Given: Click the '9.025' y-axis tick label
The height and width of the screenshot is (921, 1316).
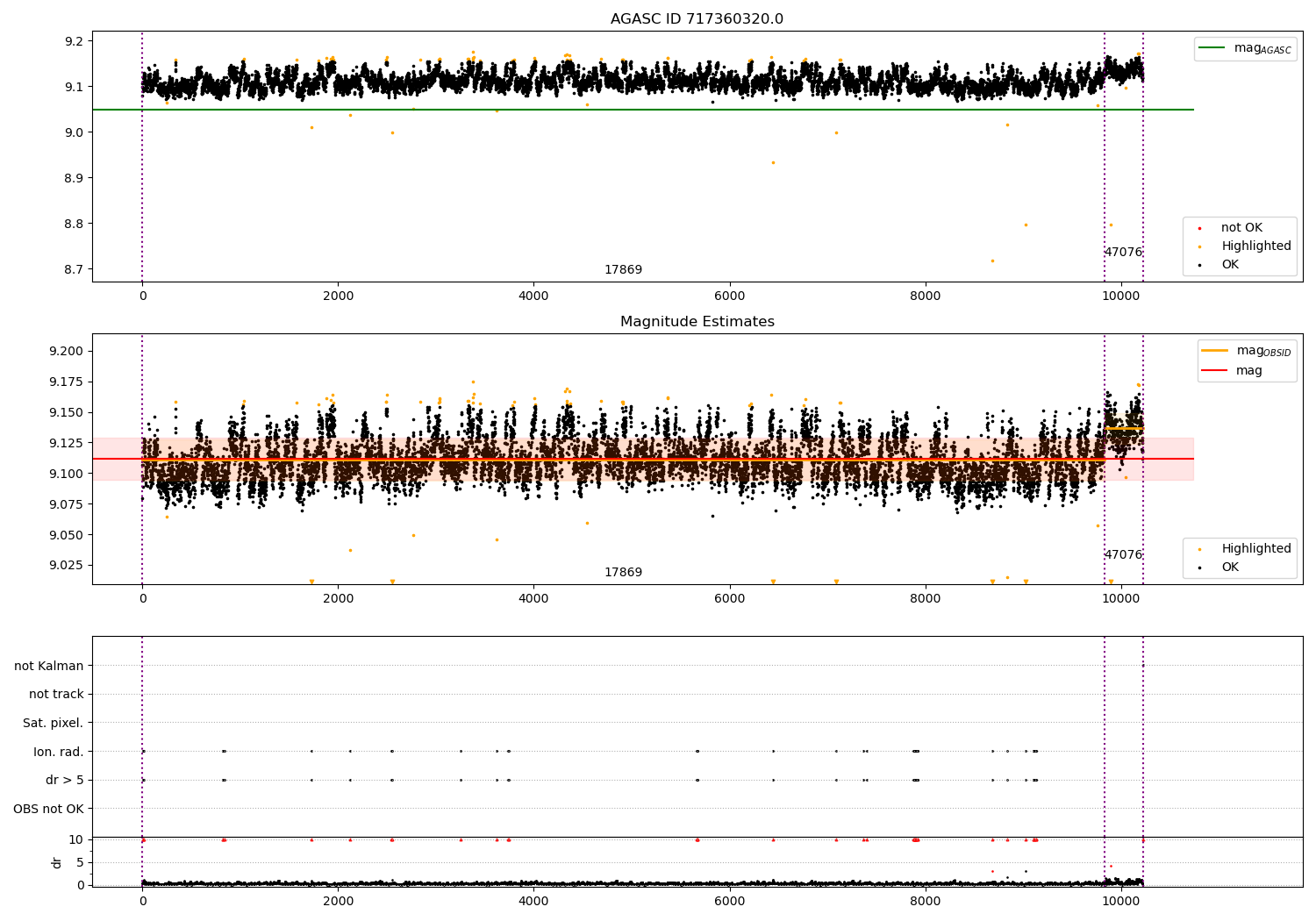Looking at the screenshot, I should click(67, 567).
